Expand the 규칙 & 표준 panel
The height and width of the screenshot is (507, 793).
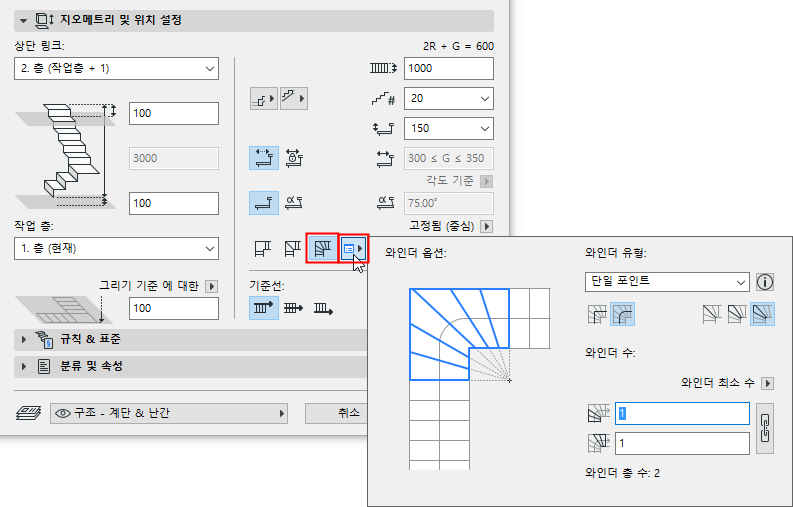coord(24,340)
